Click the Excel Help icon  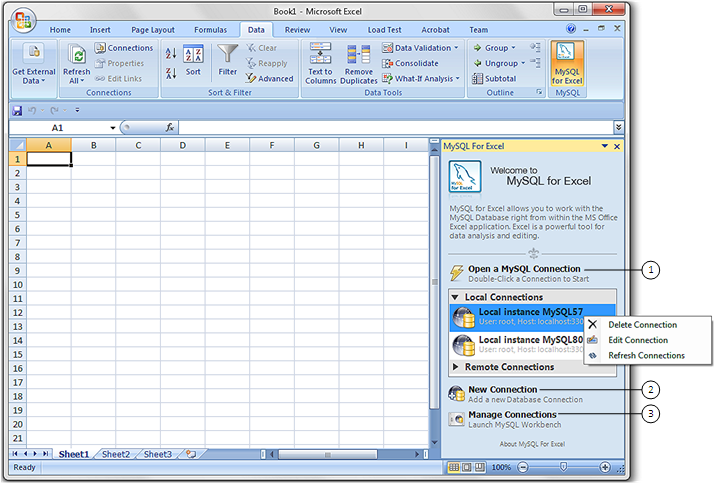click(x=570, y=29)
